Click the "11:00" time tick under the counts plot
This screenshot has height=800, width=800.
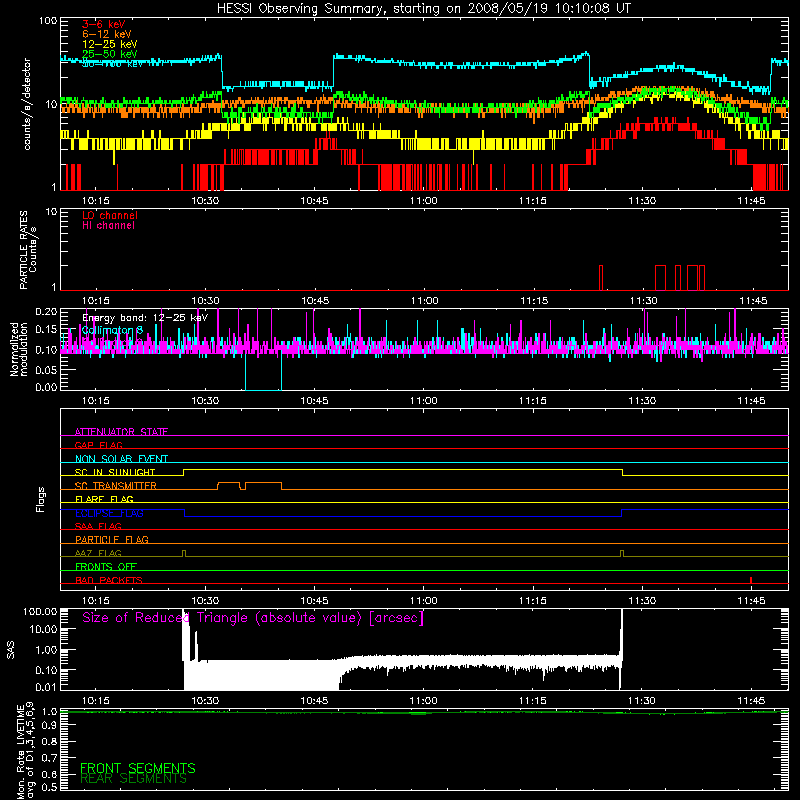[423, 201]
